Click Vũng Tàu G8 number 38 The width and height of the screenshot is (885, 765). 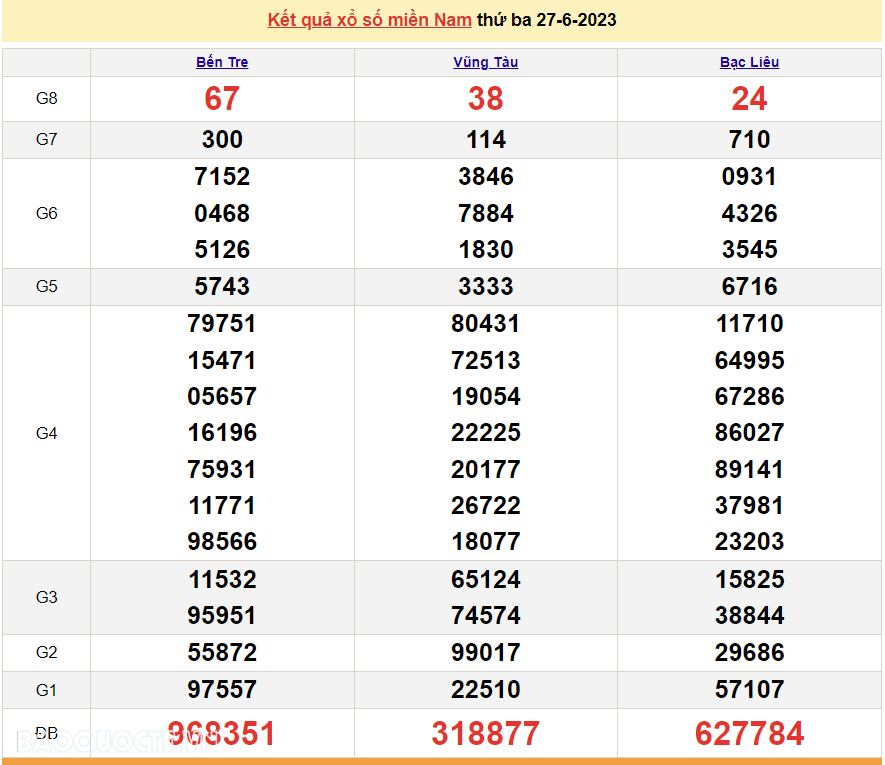[x=485, y=99]
